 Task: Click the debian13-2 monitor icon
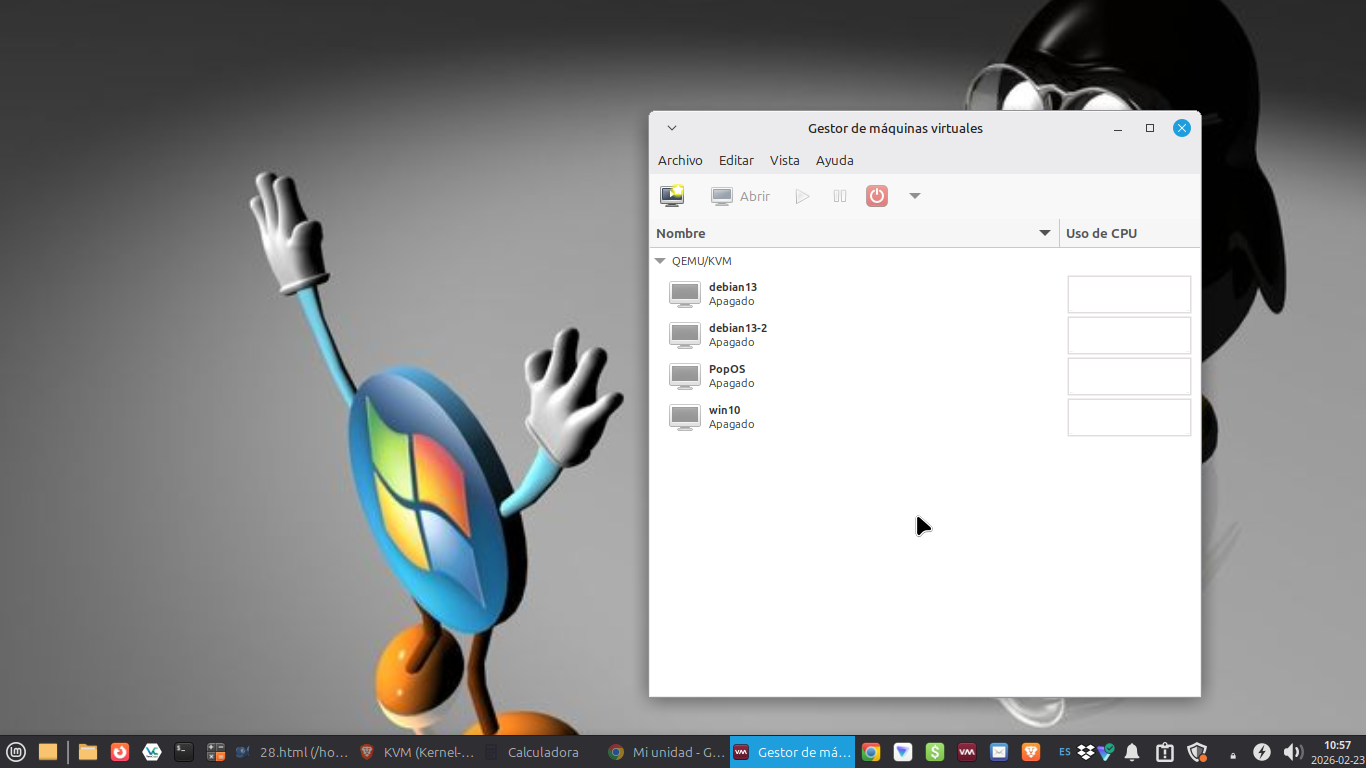pos(685,335)
